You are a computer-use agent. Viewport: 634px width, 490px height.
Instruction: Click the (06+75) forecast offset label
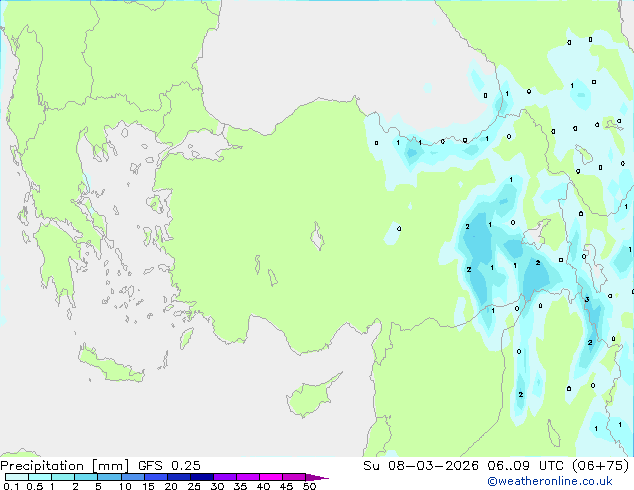[x=601, y=466]
